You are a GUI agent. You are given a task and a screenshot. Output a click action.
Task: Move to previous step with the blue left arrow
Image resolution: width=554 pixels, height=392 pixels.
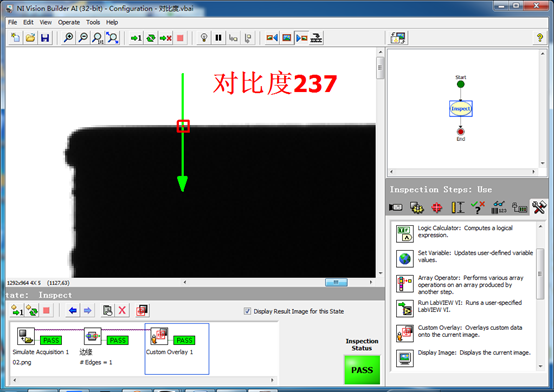[x=72, y=311]
